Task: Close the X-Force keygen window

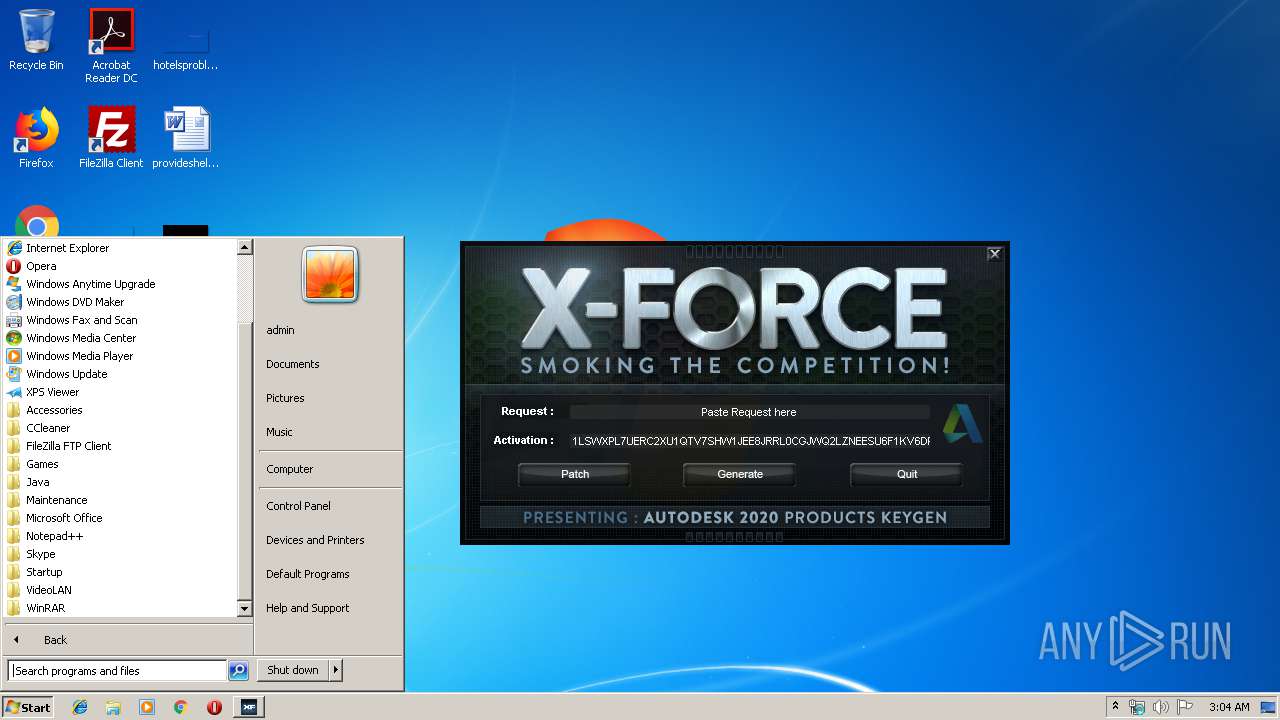Action: pos(994,254)
